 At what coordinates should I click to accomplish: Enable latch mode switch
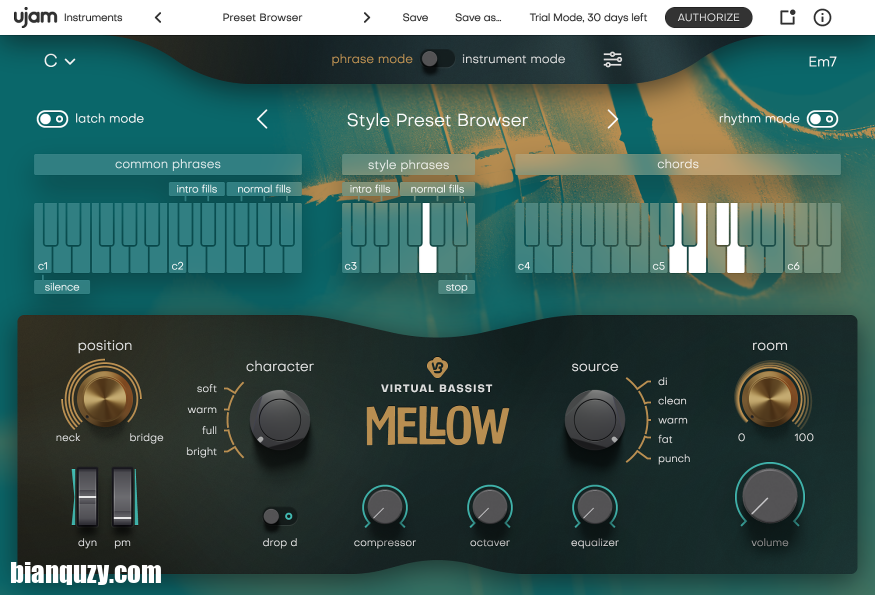click(x=52, y=119)
